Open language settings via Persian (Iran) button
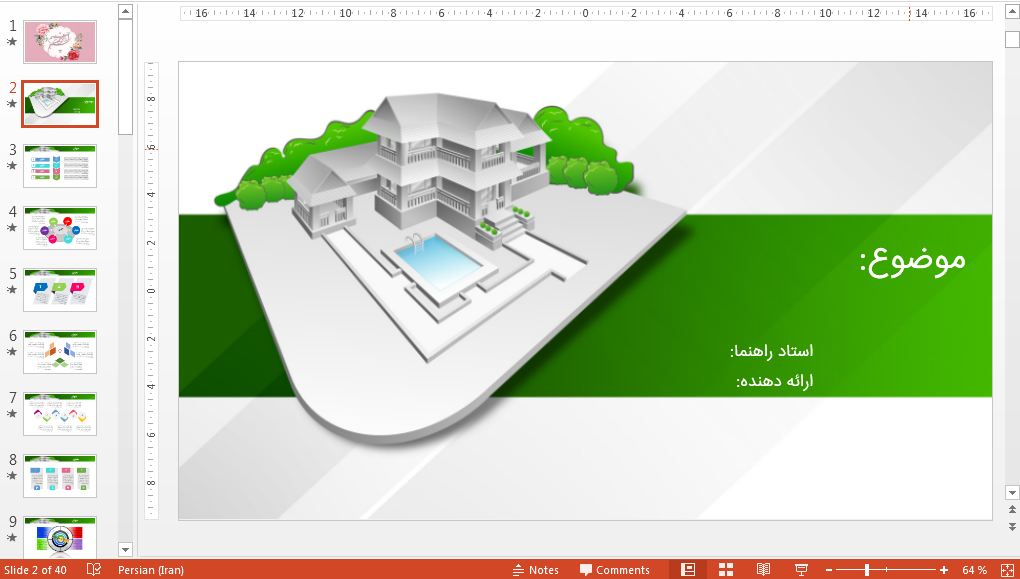Image resolution: width=1020 pixels, height=579 pixels. [x=151, y=570]
